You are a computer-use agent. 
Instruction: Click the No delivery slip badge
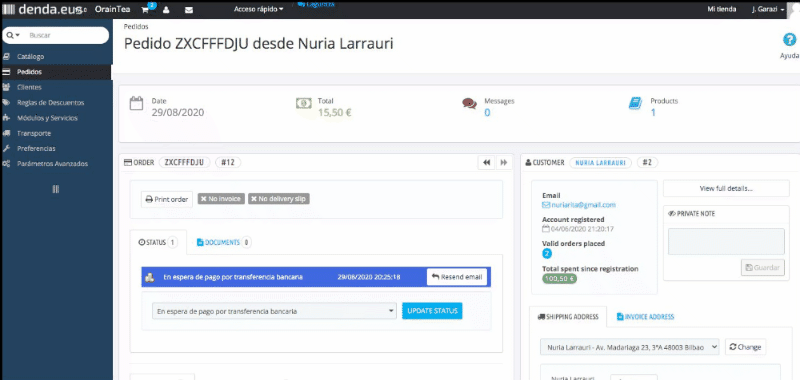(279, 199)
